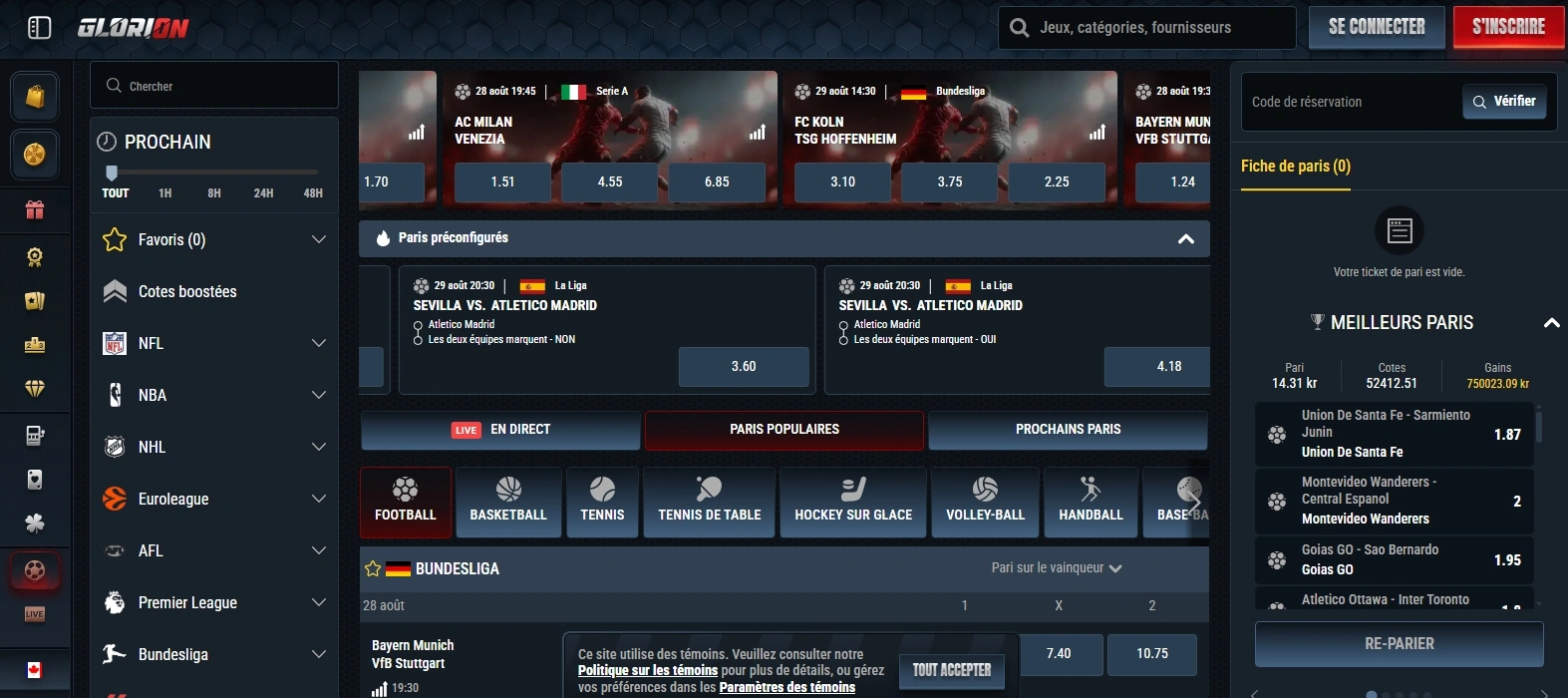Set the Prochain time filter to 8H

pyautogui.click(x=214, y=193)
